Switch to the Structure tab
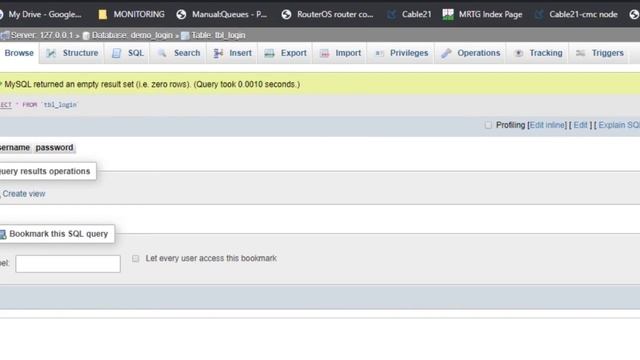This screenshot has height=360, width=640. [x=72, y=53]
